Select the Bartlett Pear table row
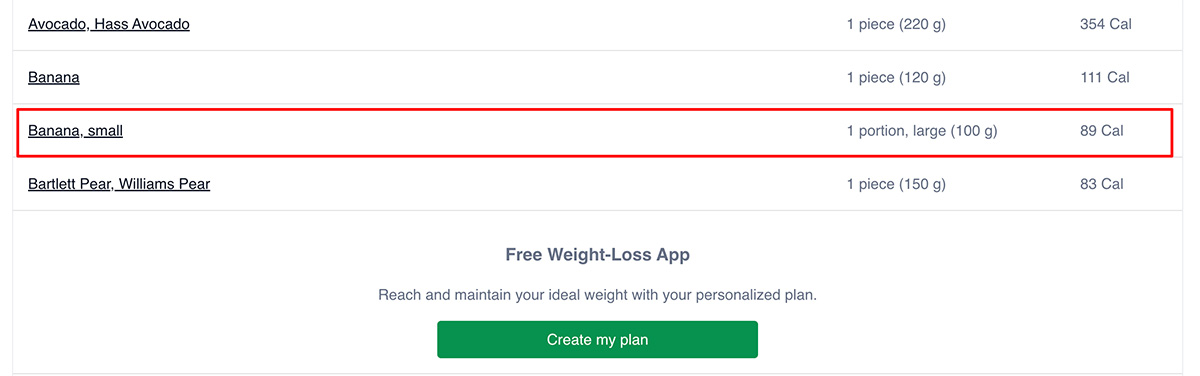This screenshot has width=1200, height=376. (597, 184)
